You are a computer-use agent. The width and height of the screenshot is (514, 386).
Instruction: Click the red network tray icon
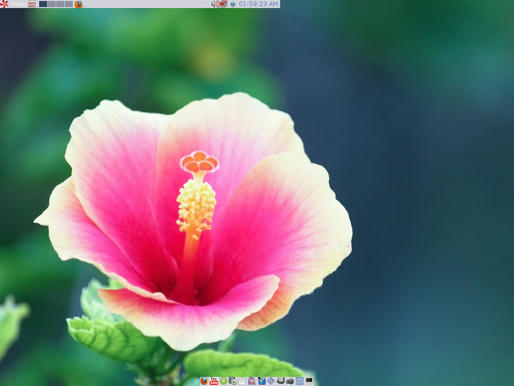[223, 4]
